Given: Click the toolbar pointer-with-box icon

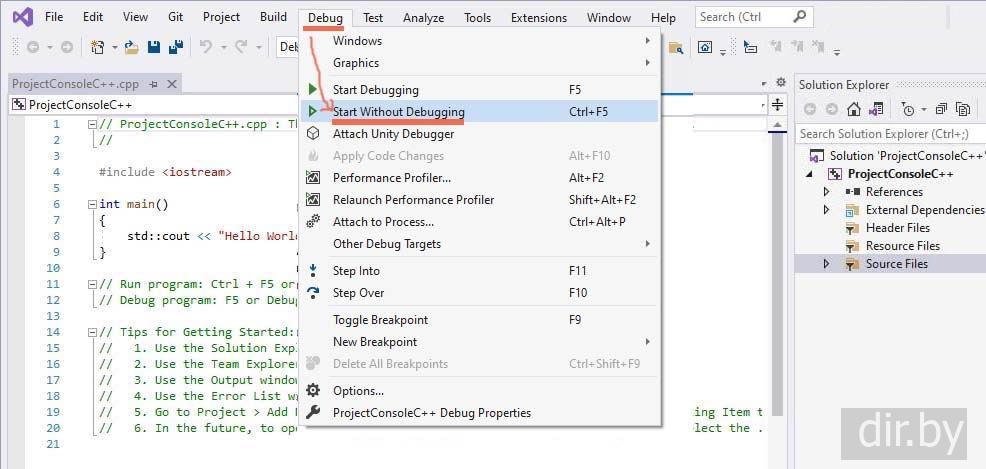Looking at the screenshot, I should (x=750, y=47).
